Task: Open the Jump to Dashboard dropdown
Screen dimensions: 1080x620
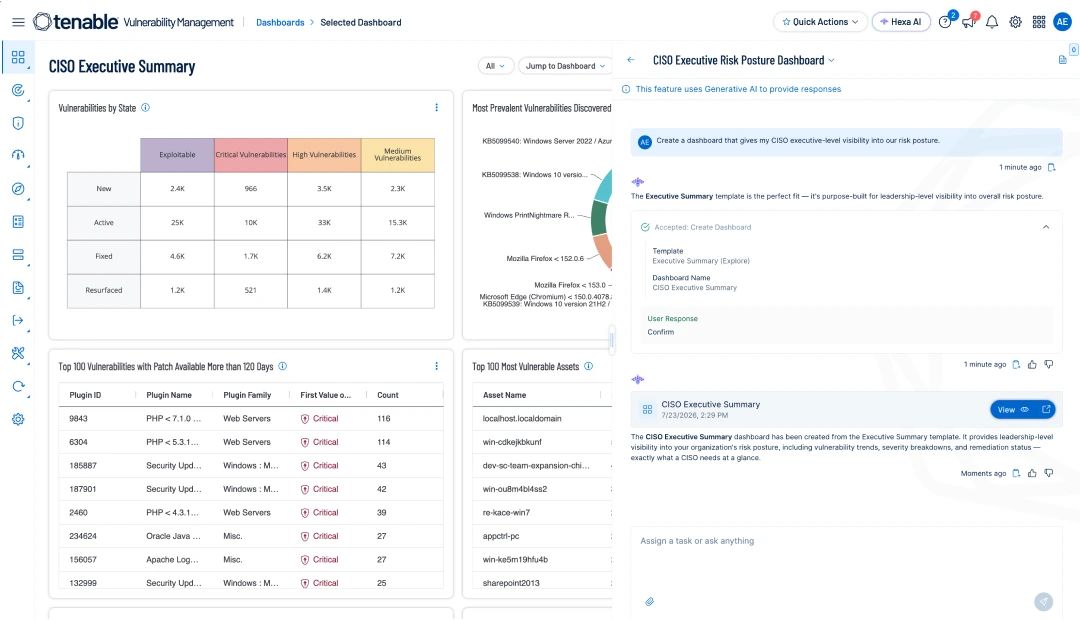Action: pos(565,66)
